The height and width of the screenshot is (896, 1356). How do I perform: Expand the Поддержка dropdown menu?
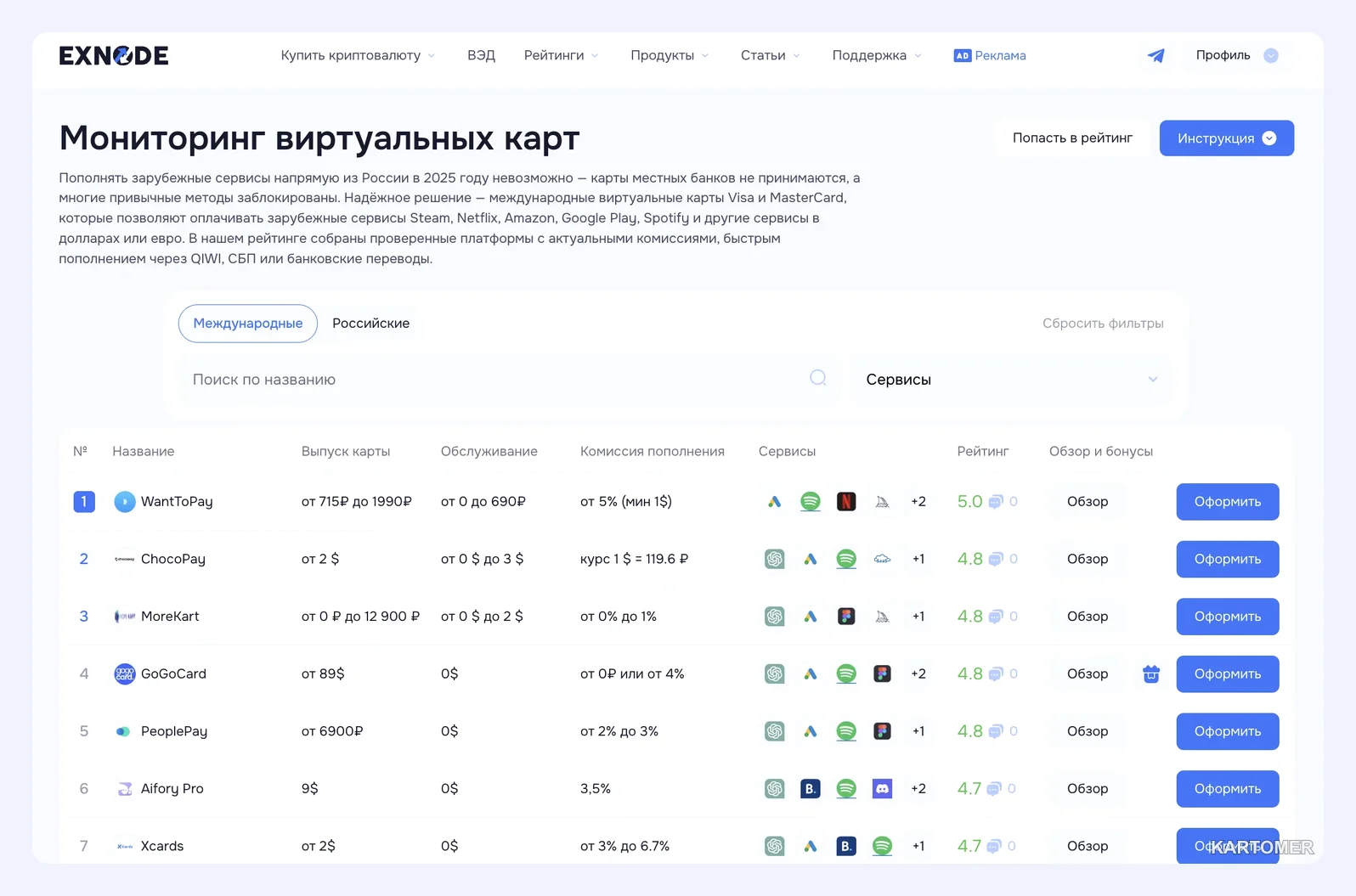877,55
